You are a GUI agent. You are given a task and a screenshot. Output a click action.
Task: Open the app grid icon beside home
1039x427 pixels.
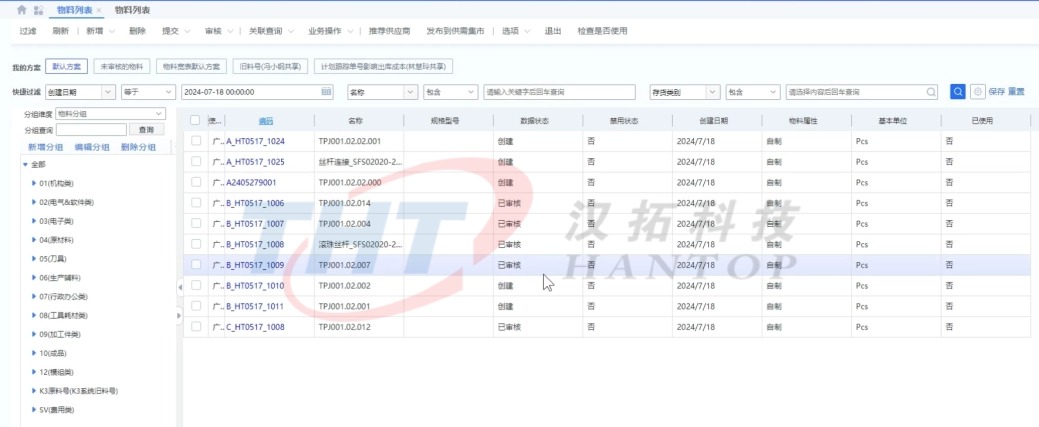point(38,9)
